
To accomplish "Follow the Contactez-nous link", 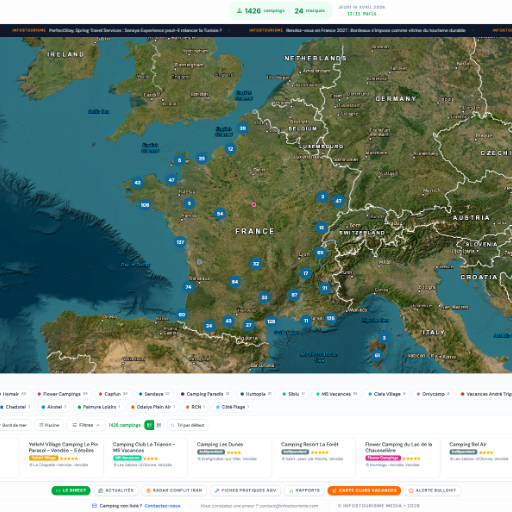I will [162, 506].
